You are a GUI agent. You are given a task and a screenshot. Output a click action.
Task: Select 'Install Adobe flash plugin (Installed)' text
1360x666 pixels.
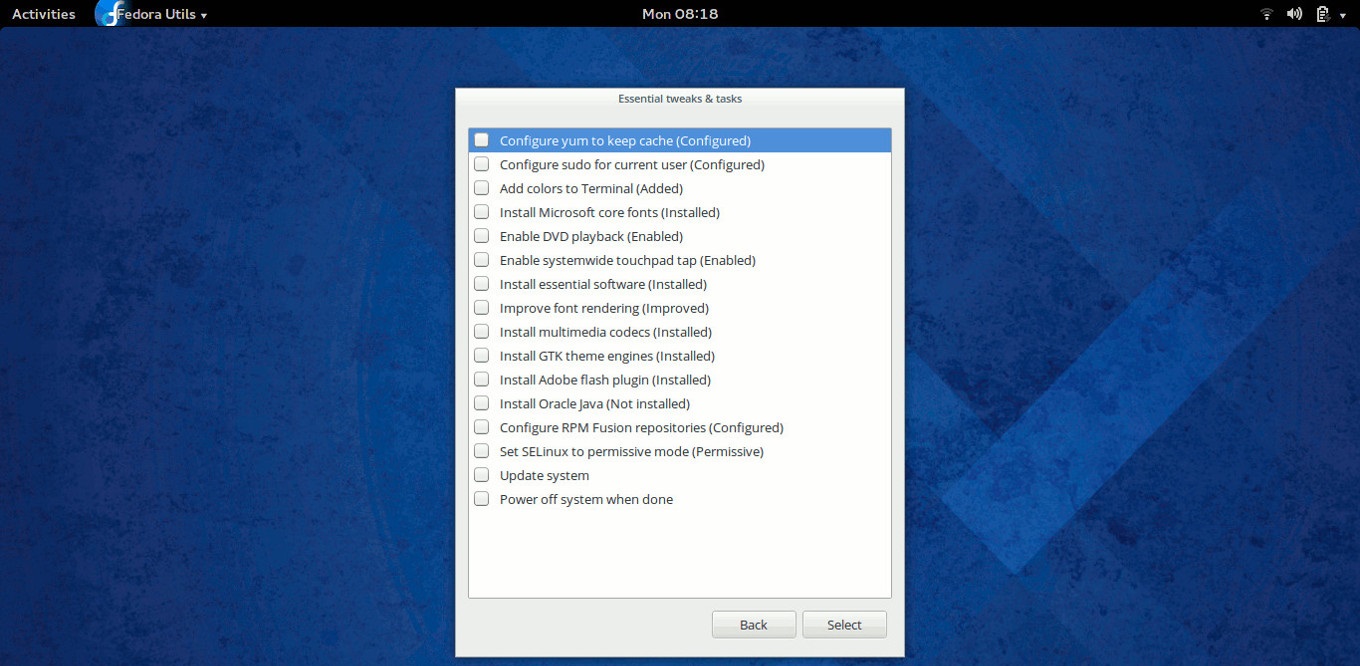605,380
